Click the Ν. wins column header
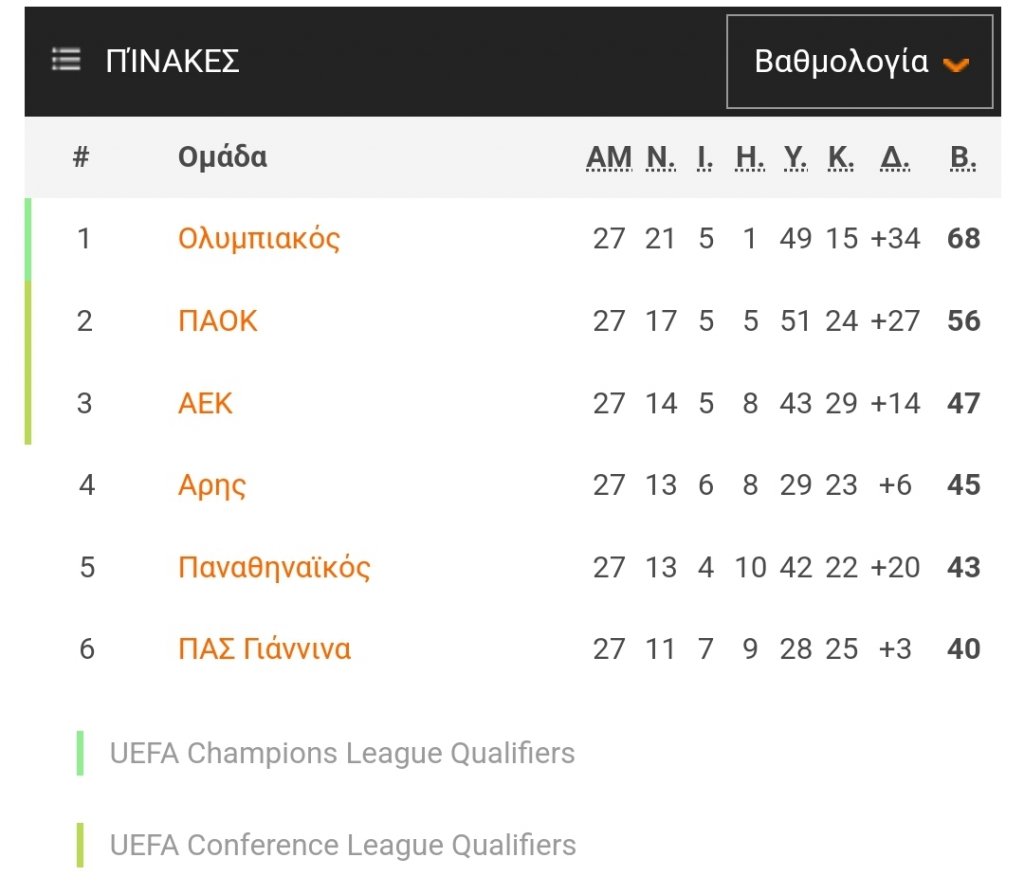Image resolution: width=1024 pixels, height=894 pixels. tap(660, 158)
